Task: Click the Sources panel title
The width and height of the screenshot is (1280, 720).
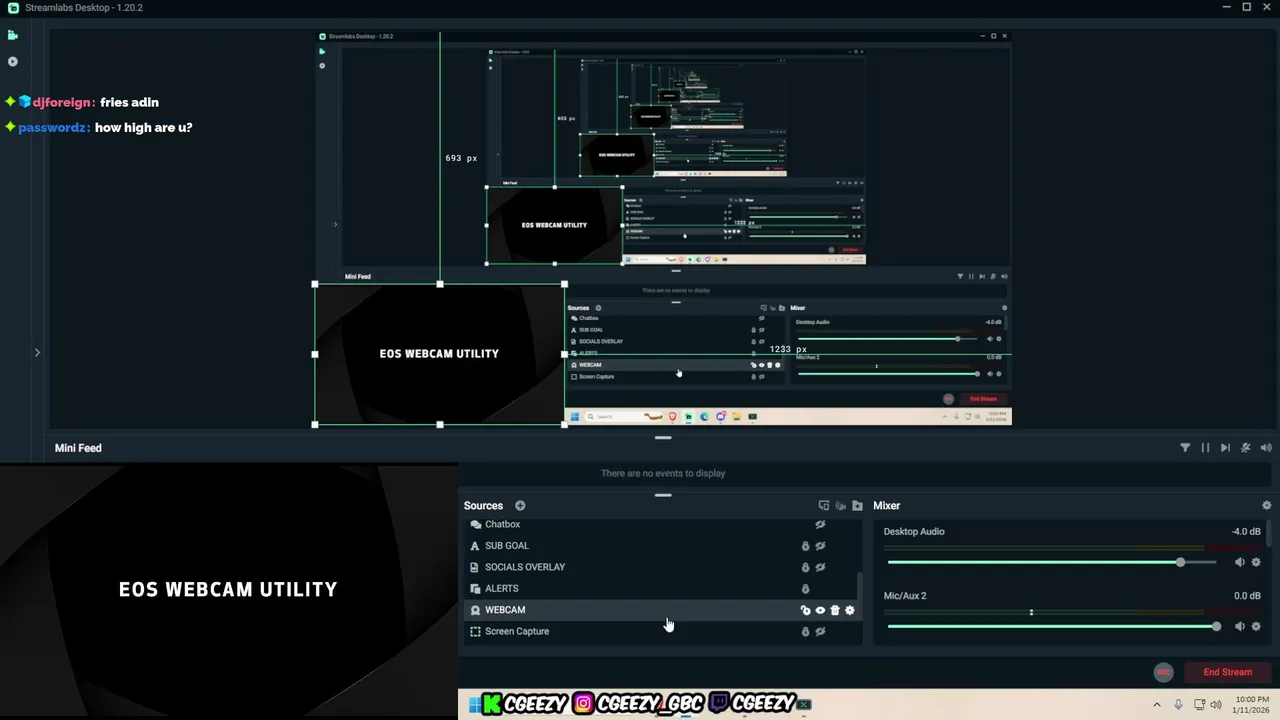Action: (x=483, y=506)
